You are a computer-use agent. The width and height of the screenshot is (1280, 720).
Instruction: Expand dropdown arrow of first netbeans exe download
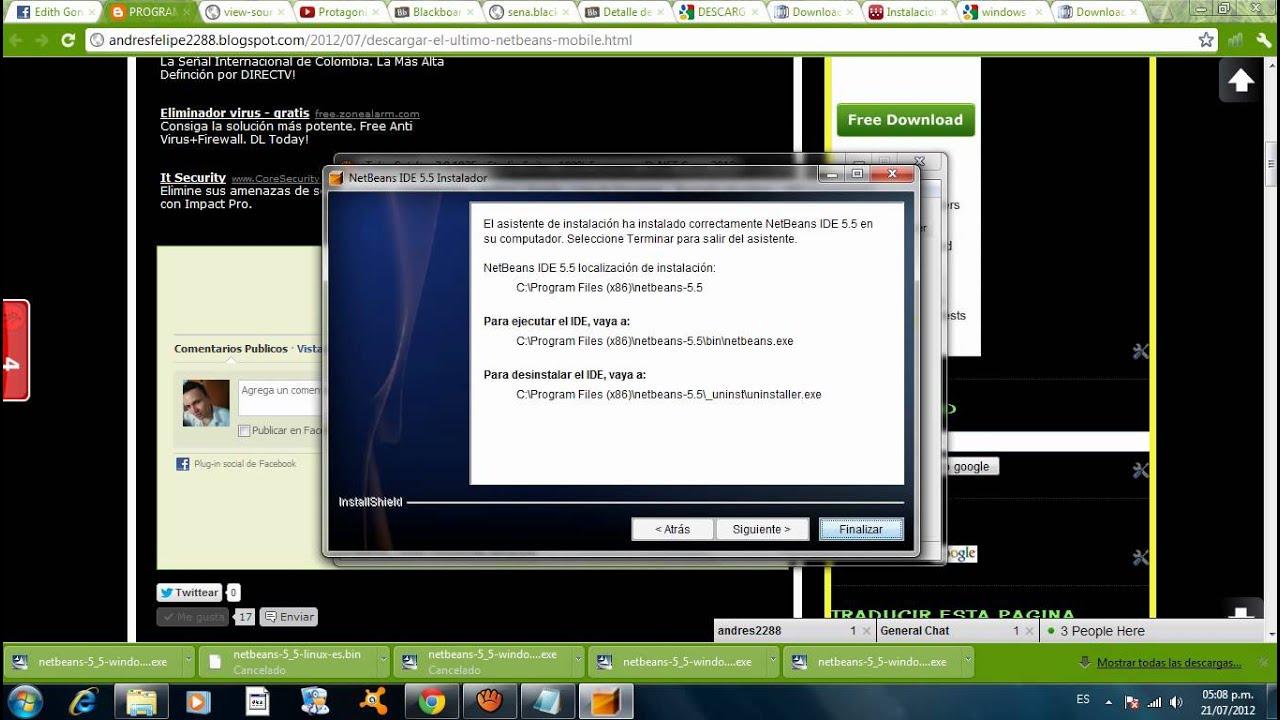coord(187,661)
